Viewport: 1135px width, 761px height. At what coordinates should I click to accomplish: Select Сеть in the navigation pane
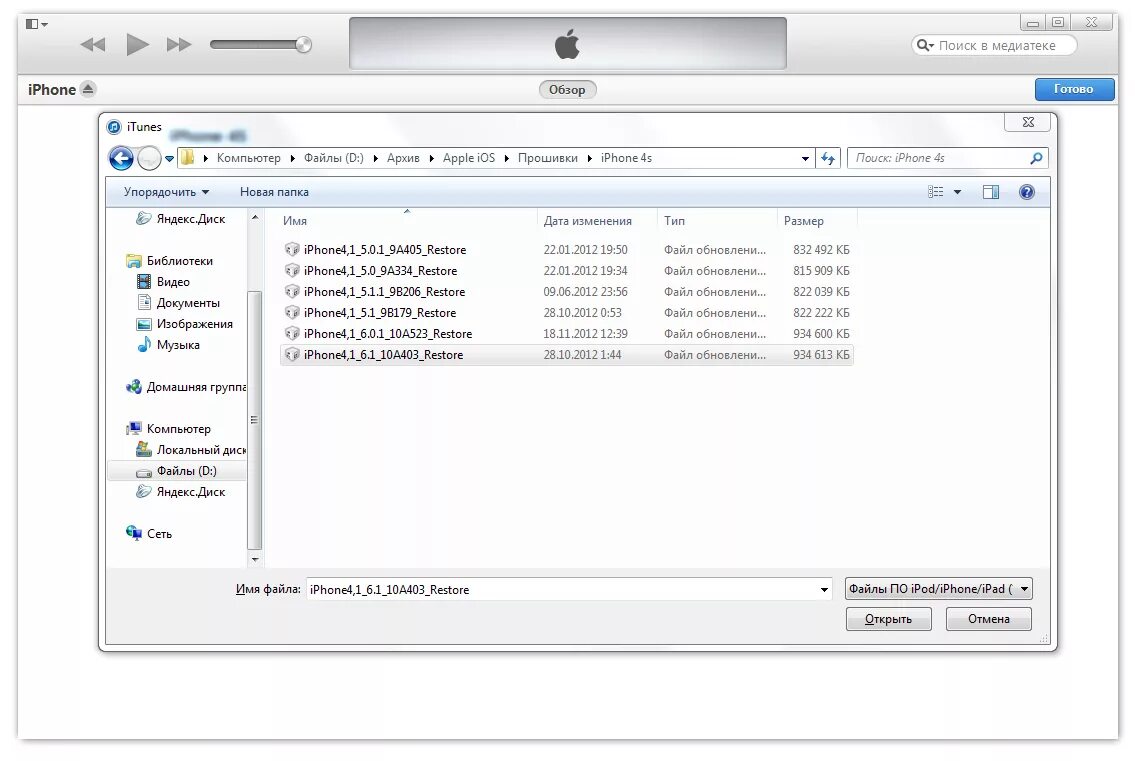[x=149, y=534]
